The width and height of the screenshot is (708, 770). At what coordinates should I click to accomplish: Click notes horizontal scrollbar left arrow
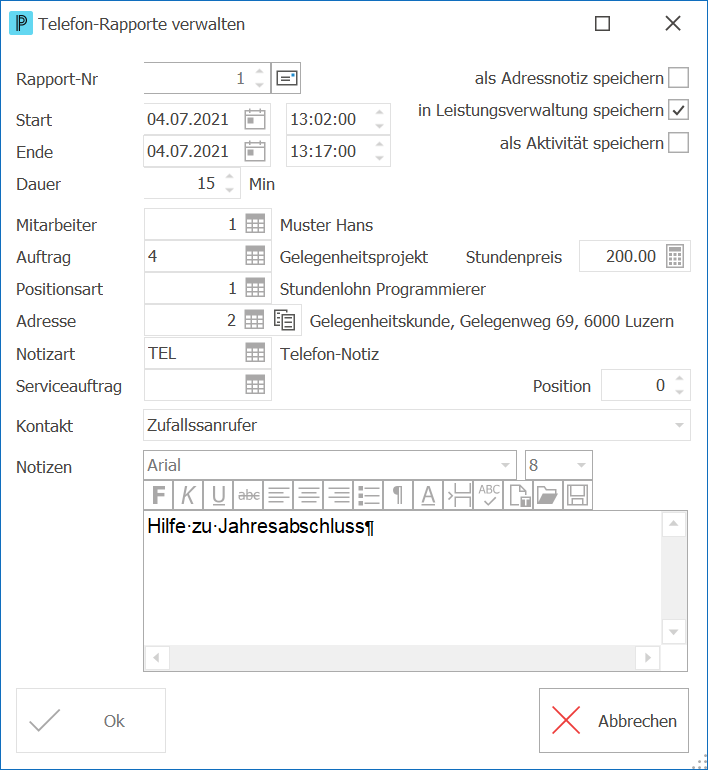pyautogui.click(x=157, y=658)
